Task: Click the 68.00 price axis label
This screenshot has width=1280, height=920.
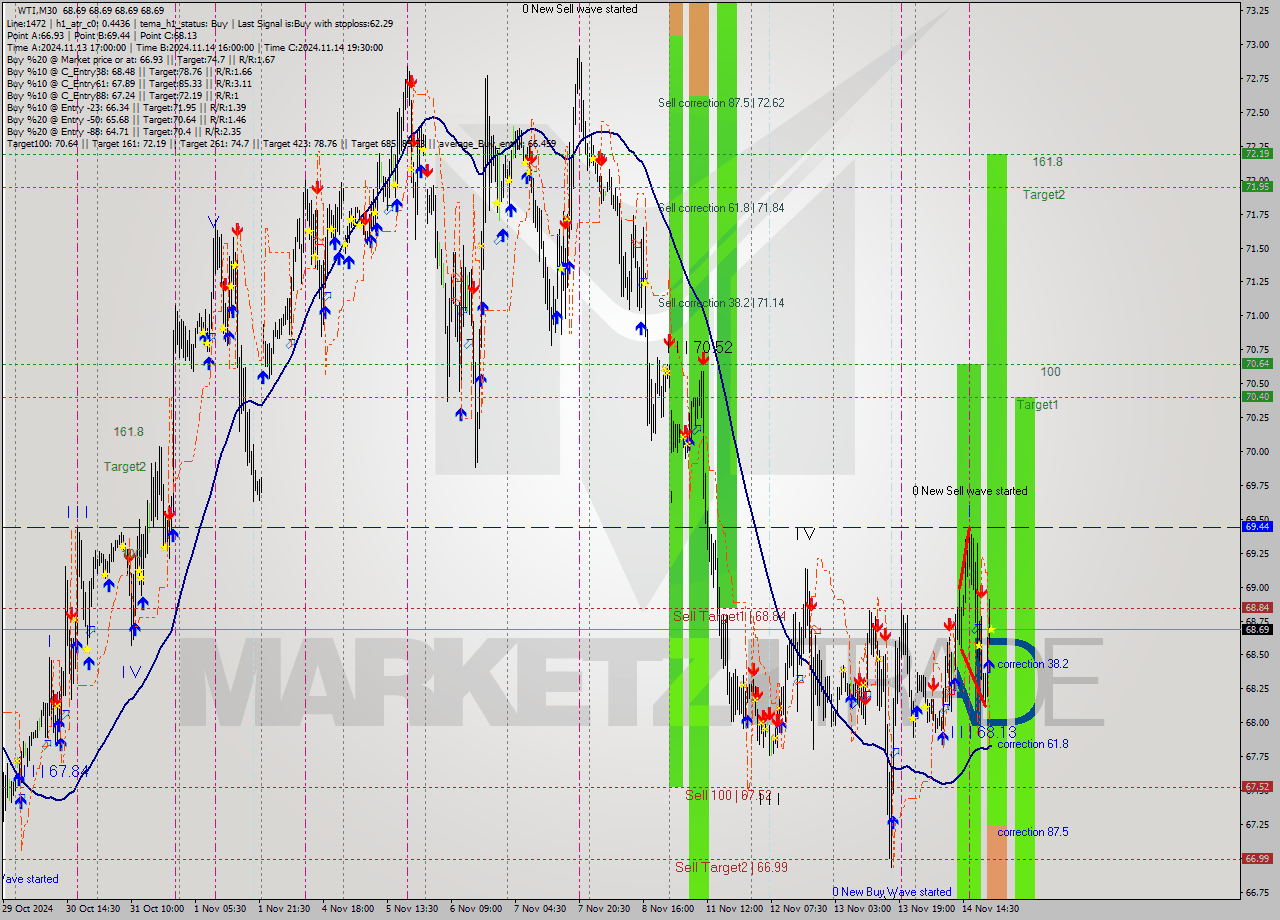Action: pyautogui.click(x=1257, y=722)
